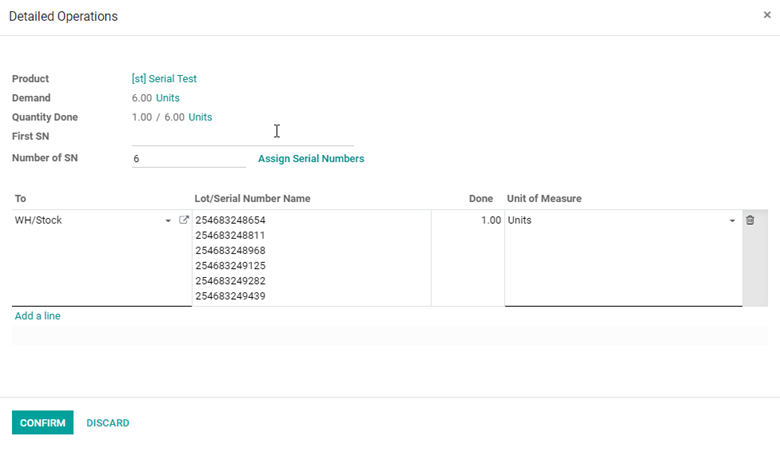This screenshot has width=780, height=452.
Task: Open the [st] Serial Test product link
Action: tap(164, 79)
